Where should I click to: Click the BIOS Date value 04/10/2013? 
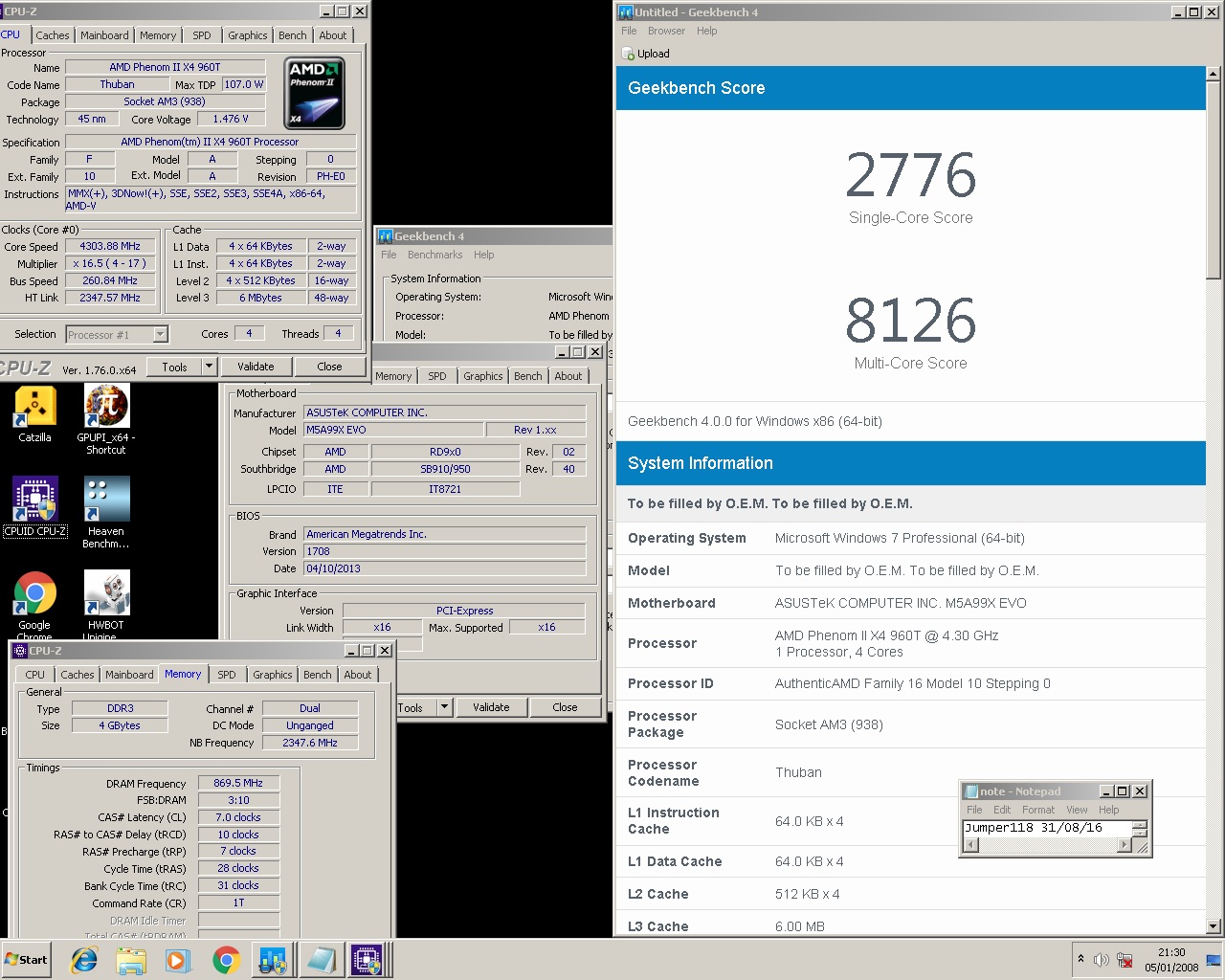pyautogui.click(x=444, y=568)
